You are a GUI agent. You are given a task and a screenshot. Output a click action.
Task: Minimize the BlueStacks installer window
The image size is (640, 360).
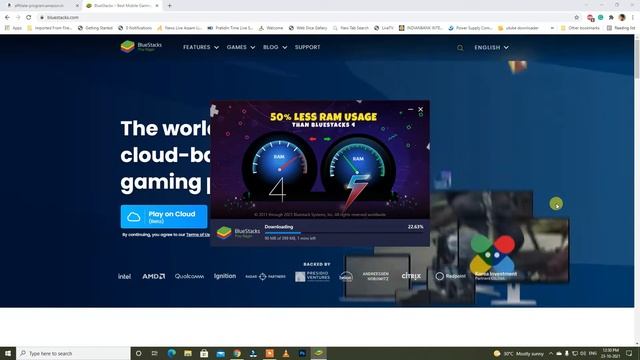(x=411, y=109)
